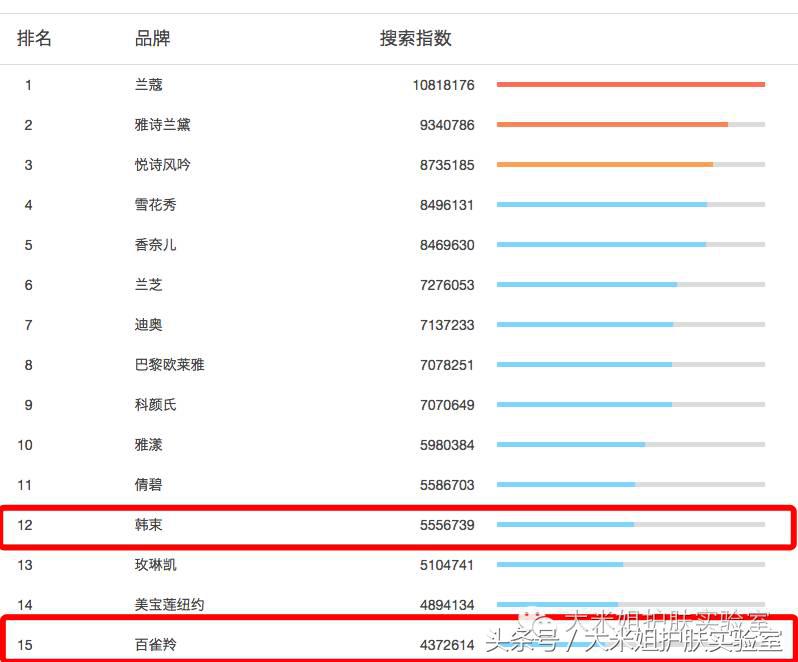The width and height of the screenshot is (798, 662).
Task: Click the blue progress bar for 香奈儿
Action: [602, 245]
